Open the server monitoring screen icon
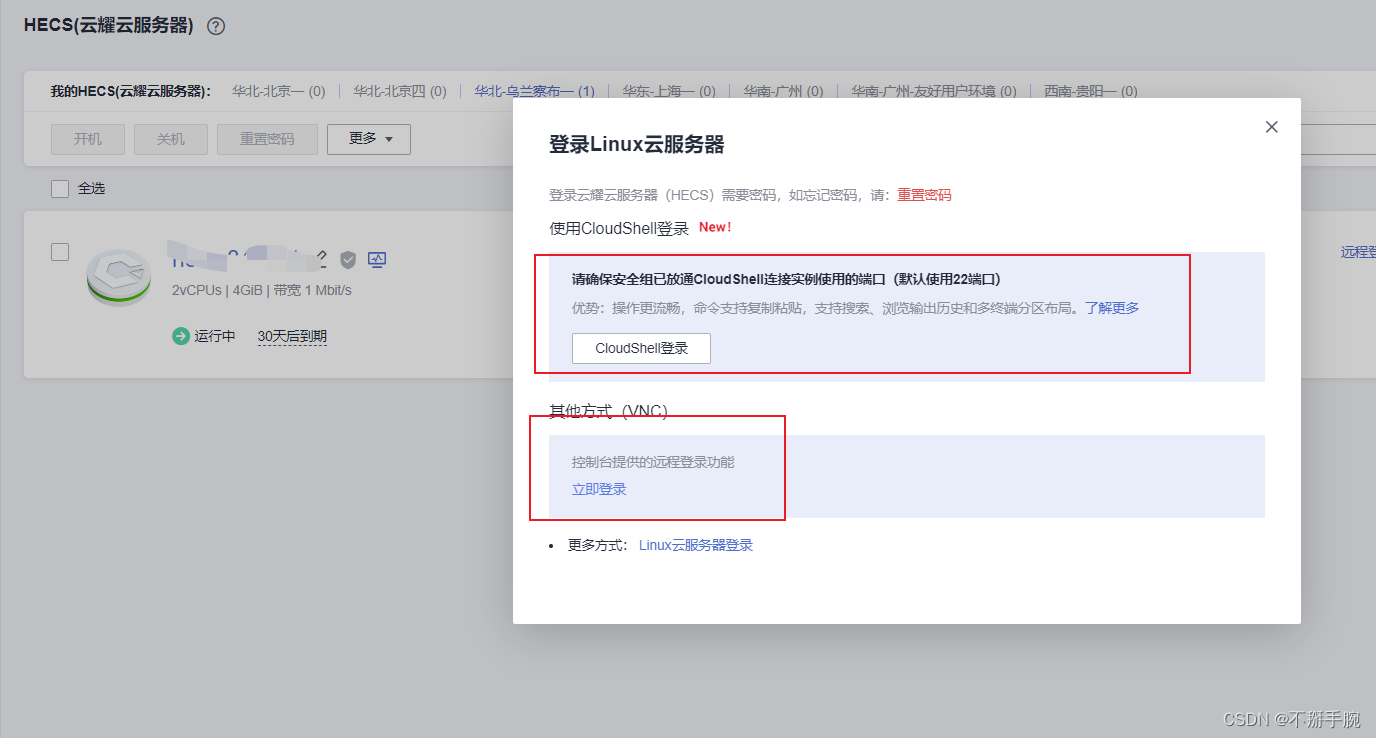The width and height of the screenshot is (1376, 738). [x=377, y=260]
